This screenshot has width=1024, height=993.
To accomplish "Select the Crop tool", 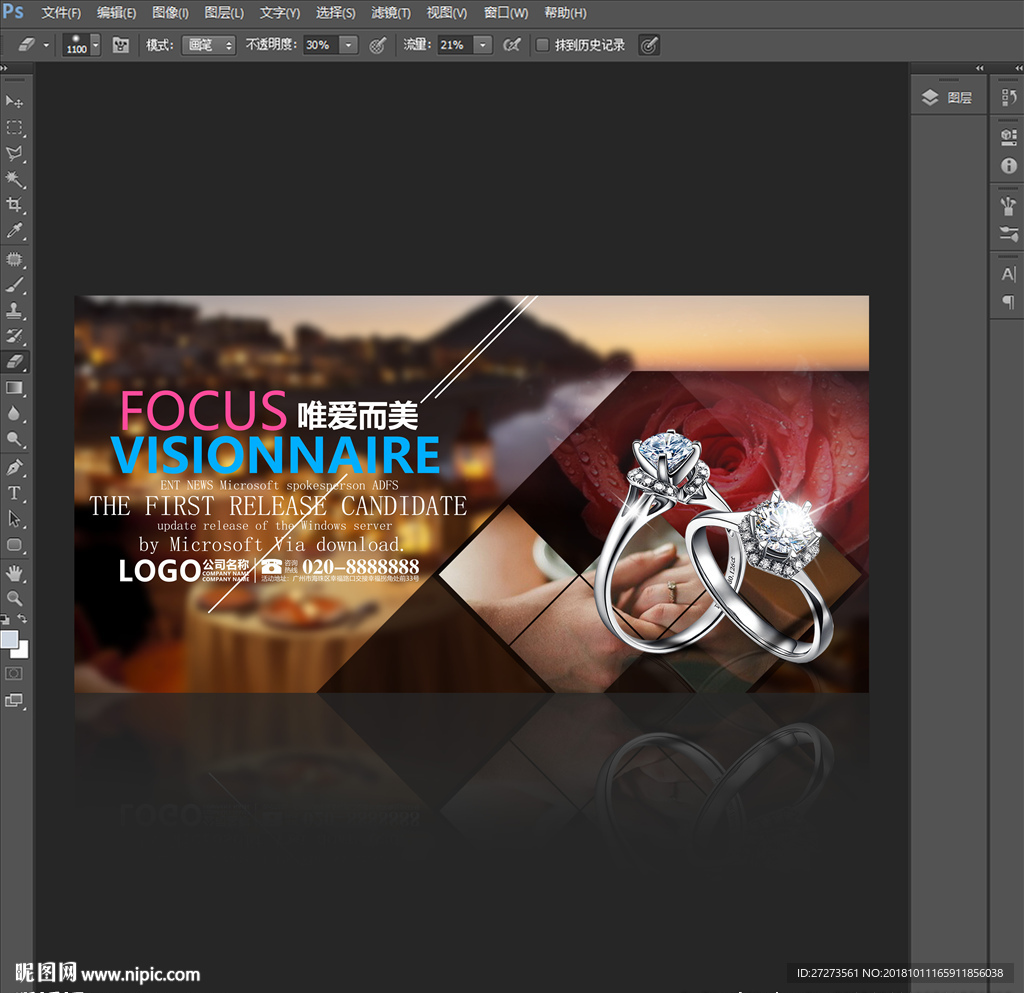I will point(14,204).
